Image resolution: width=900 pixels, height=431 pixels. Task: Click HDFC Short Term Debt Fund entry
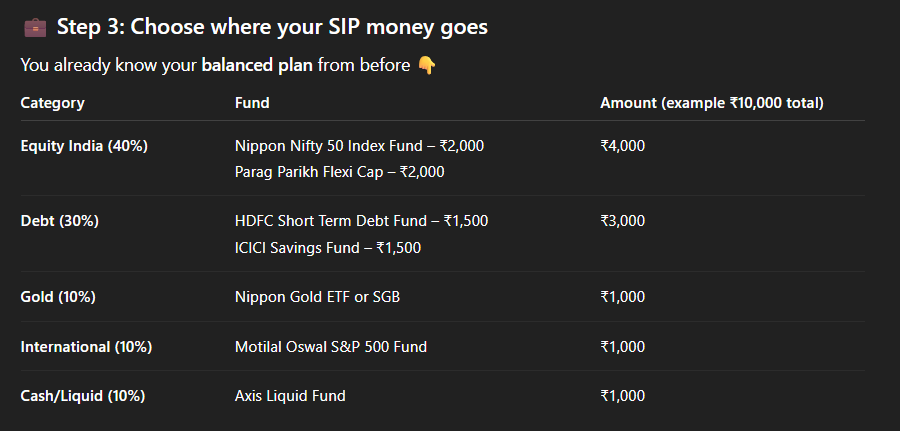click(x=361, y=221)
